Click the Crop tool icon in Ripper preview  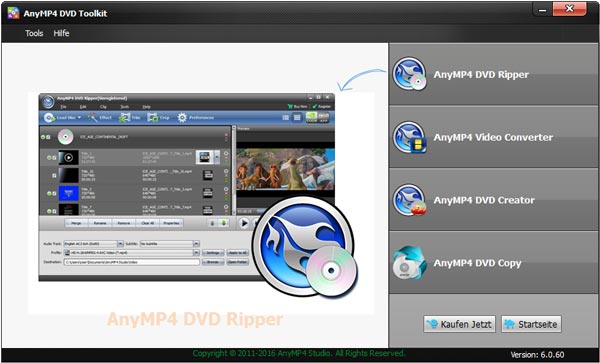pos(153,117)
